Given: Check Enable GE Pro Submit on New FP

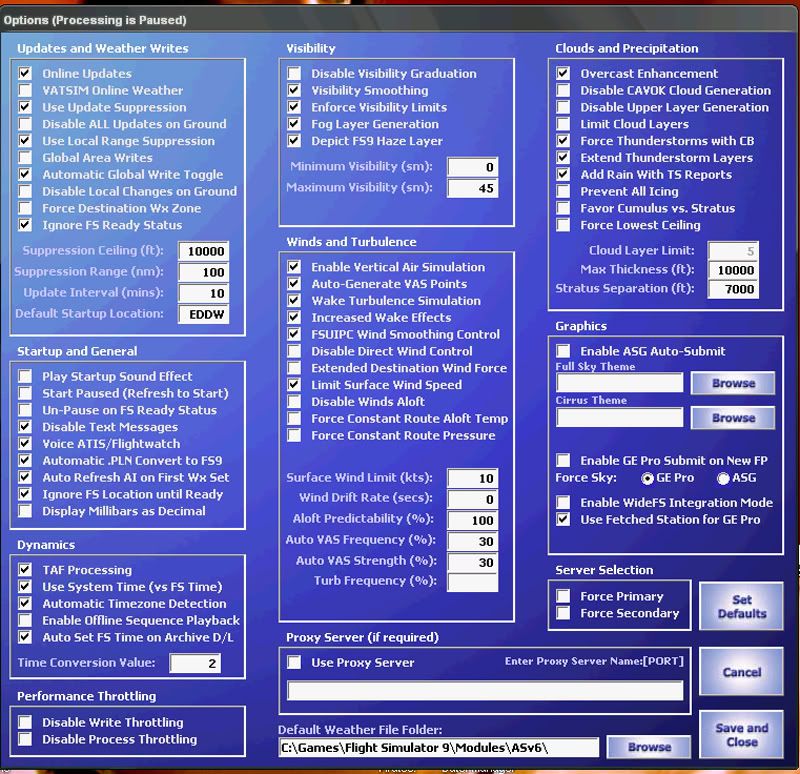Looking at the screenshot, I should [x=563, y=460].
